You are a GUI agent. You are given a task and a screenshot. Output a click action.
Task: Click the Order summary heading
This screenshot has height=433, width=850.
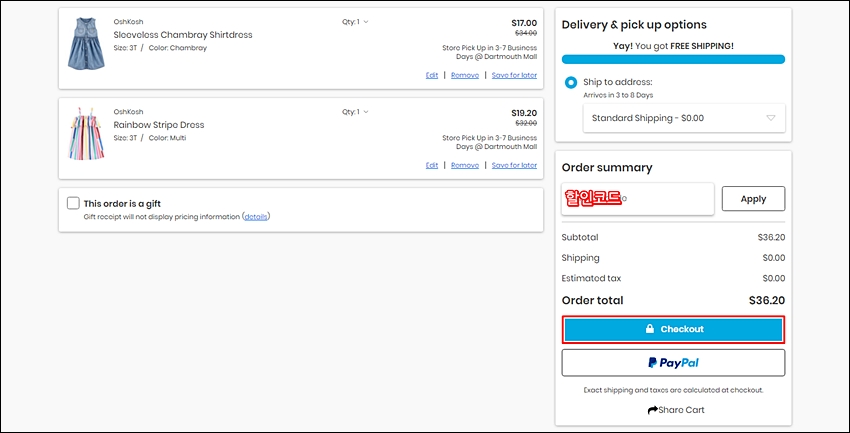607,167
